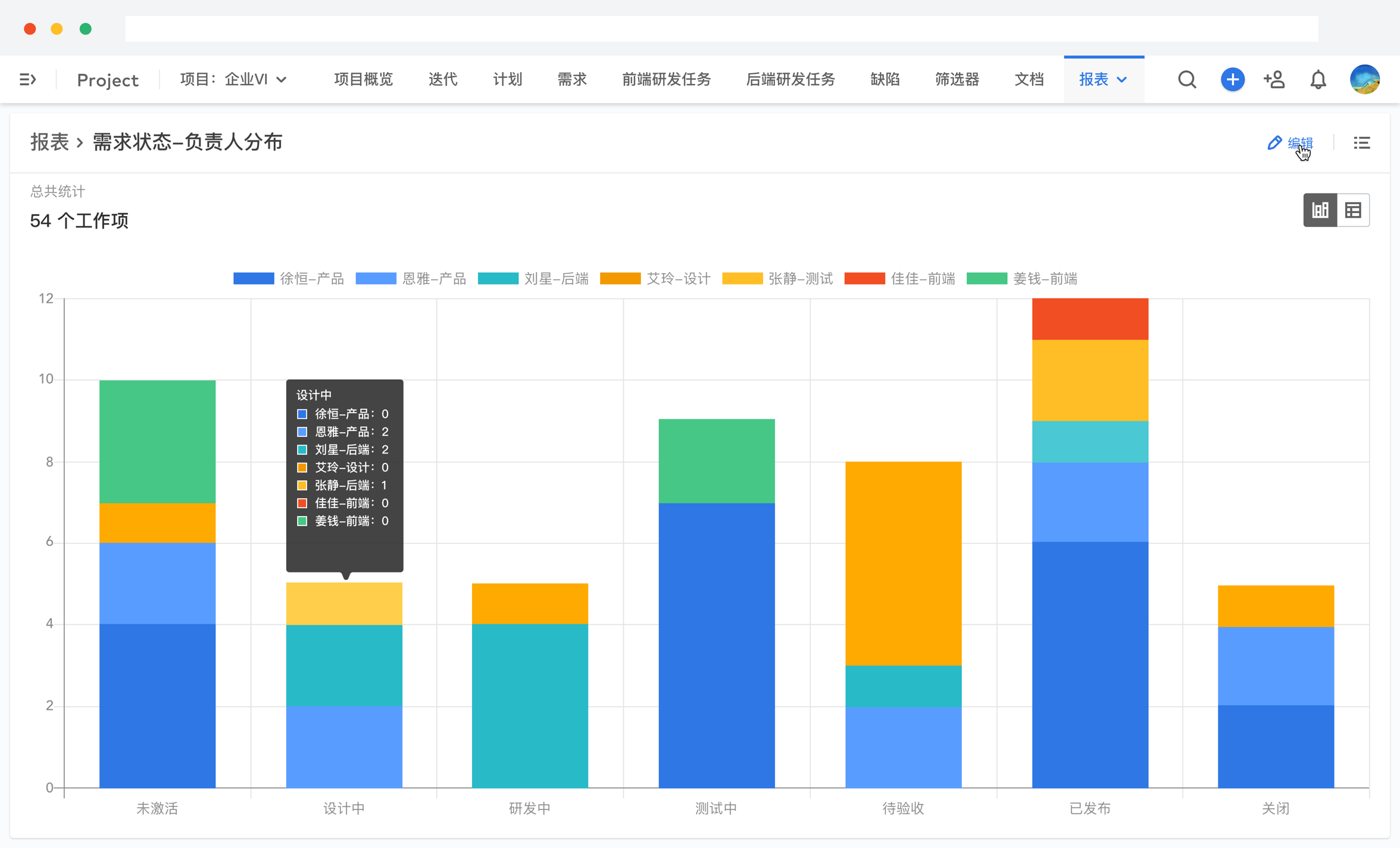1400x848 pixels.
Task: Click the pencil edit icon beside 编辑
Action: (1274, 142)
